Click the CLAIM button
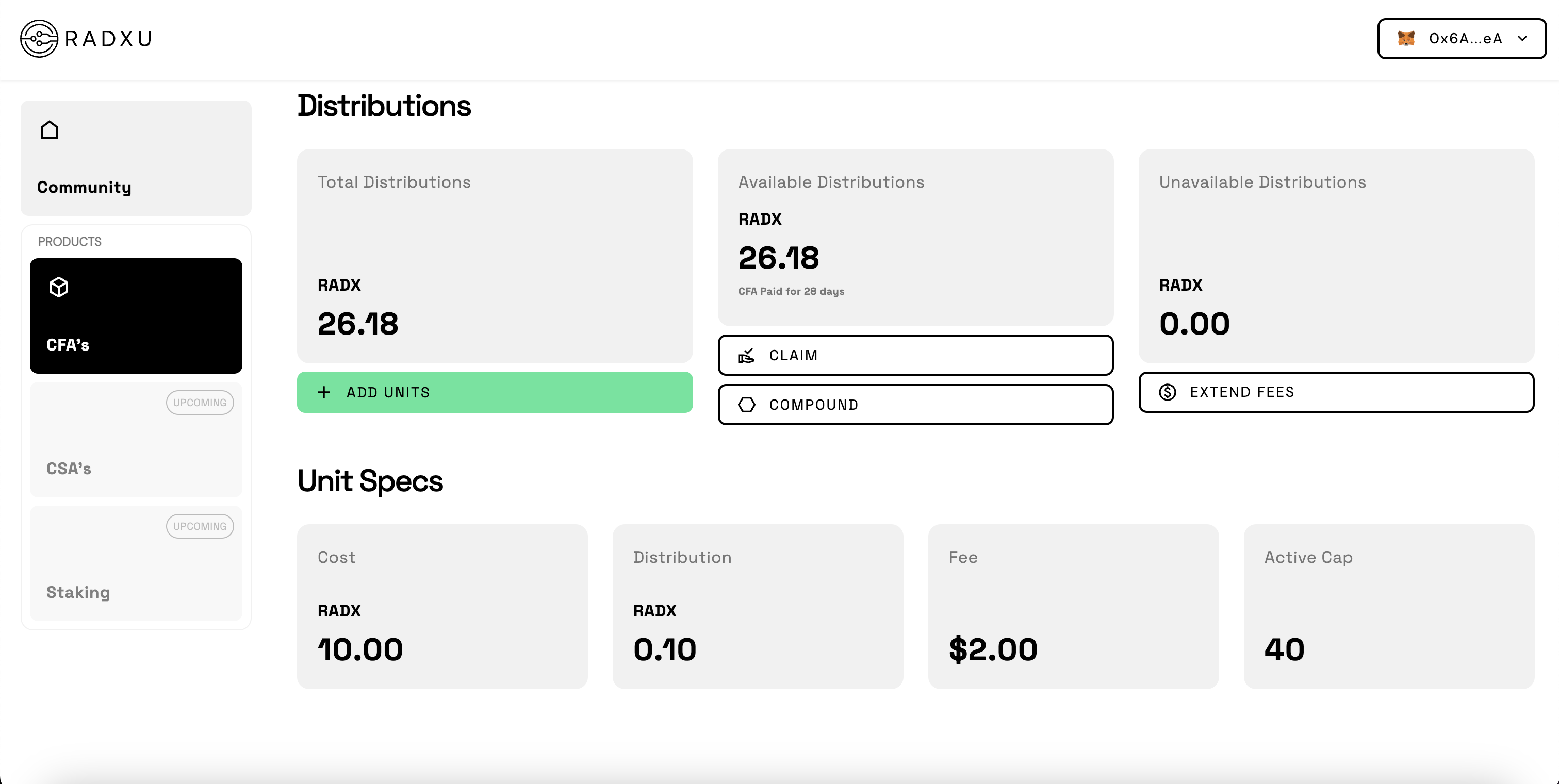Screen dimensions: 1559x784 click(x=915, y=355)
